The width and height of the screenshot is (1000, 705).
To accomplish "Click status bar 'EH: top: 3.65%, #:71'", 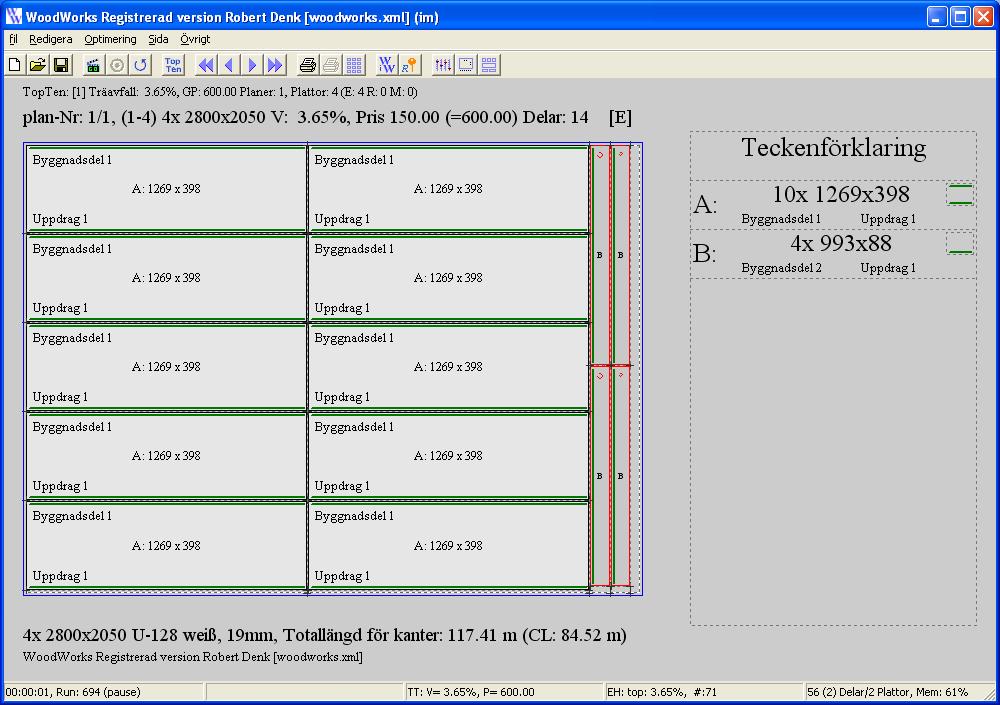I will coord(661,692).
